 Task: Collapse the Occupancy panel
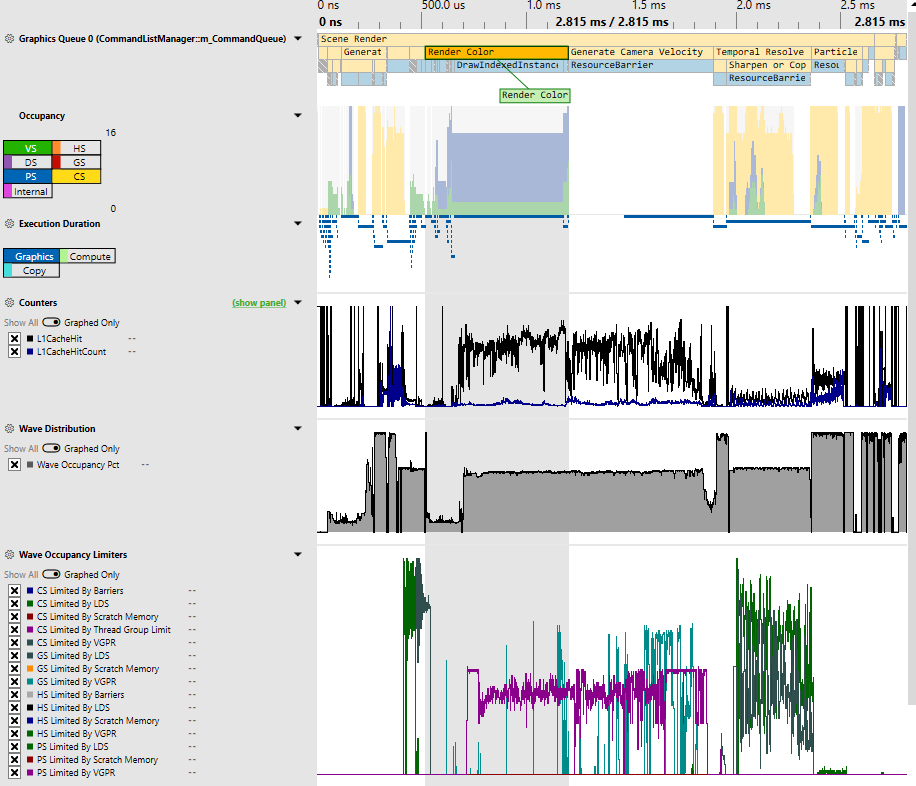coord(297,115)
